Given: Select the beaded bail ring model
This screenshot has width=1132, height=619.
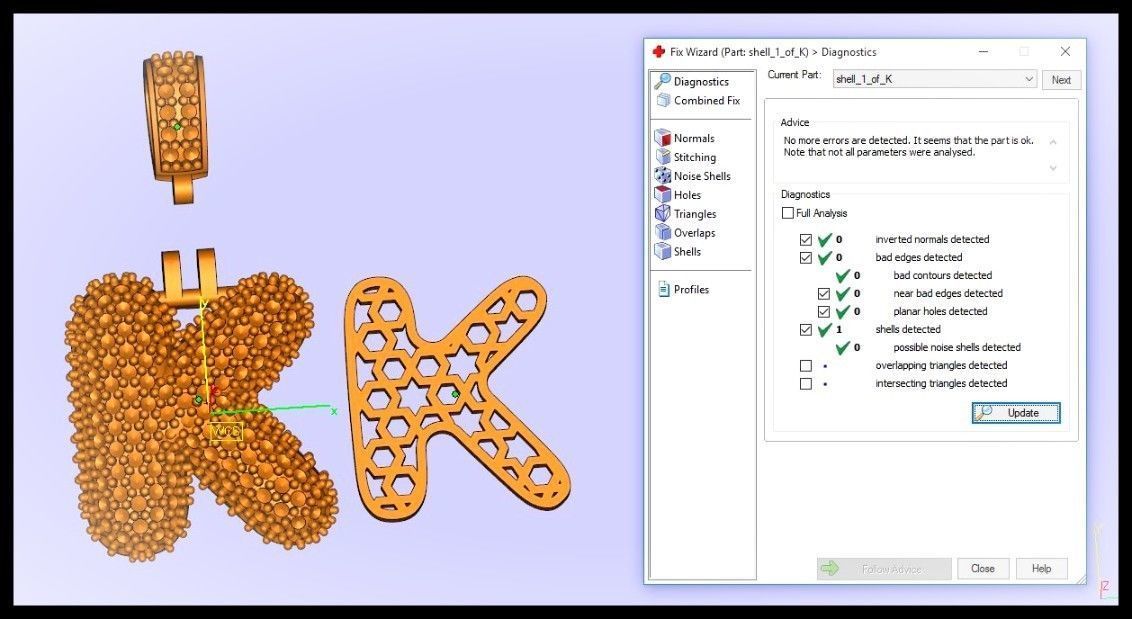Looking at the screenshot, I should coord(176,126).
